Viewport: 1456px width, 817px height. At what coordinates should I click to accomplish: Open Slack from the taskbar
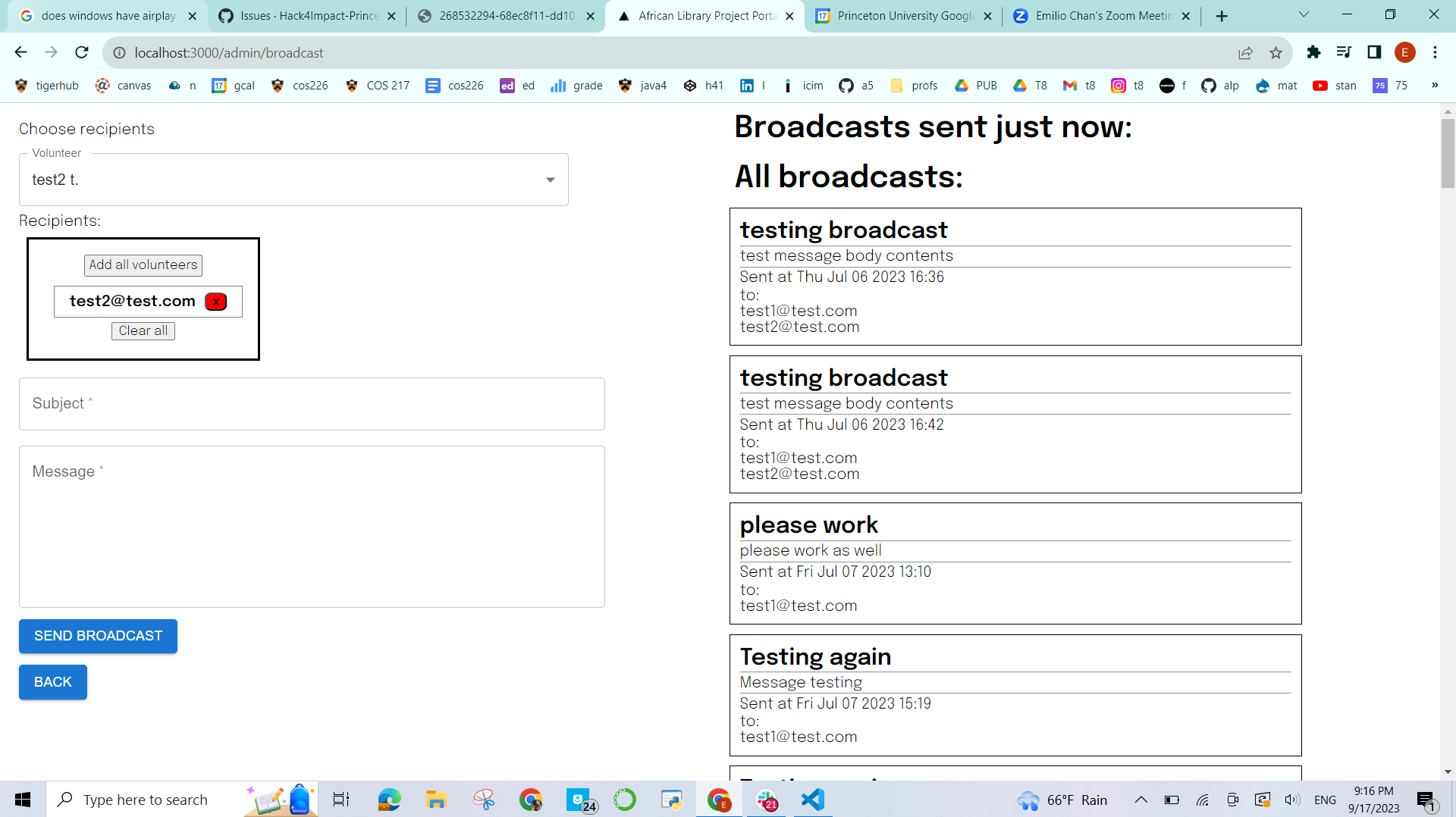coord(767,800)
